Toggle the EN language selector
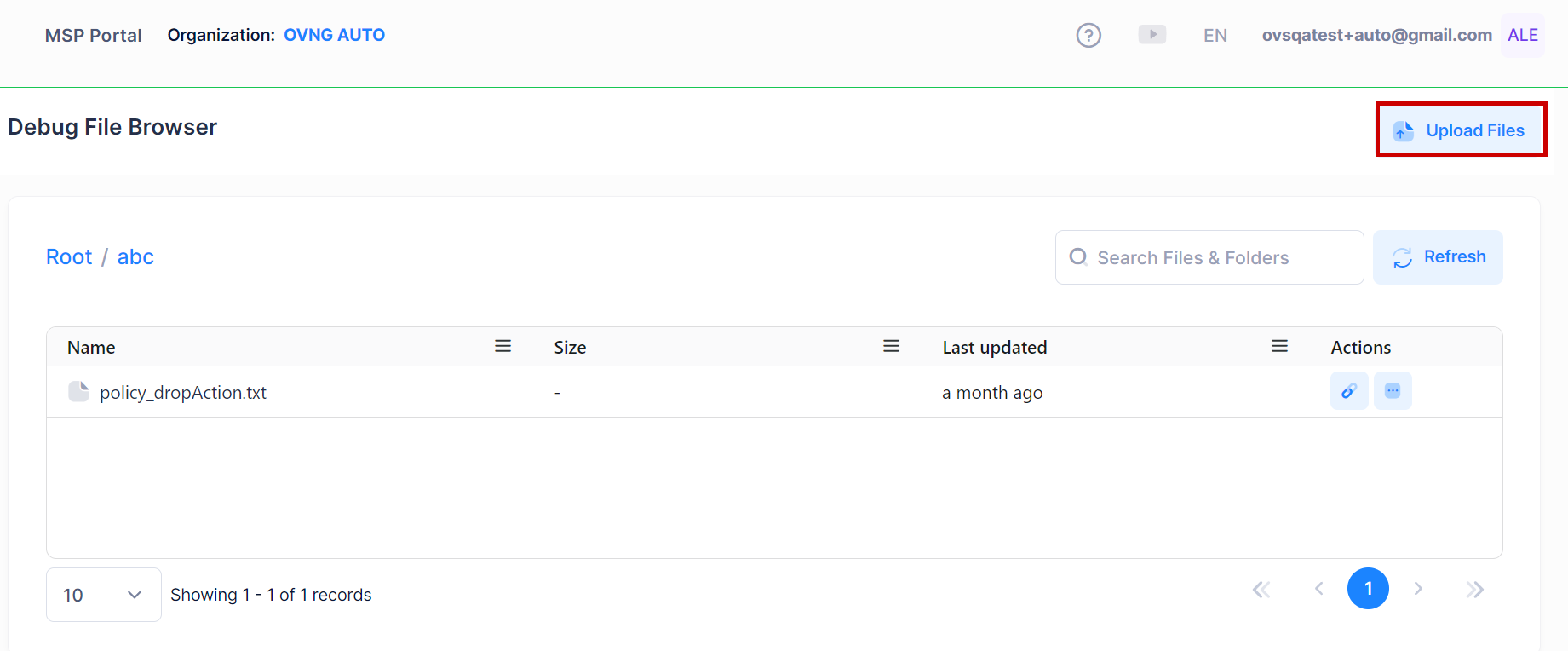 coord(1215,35)
